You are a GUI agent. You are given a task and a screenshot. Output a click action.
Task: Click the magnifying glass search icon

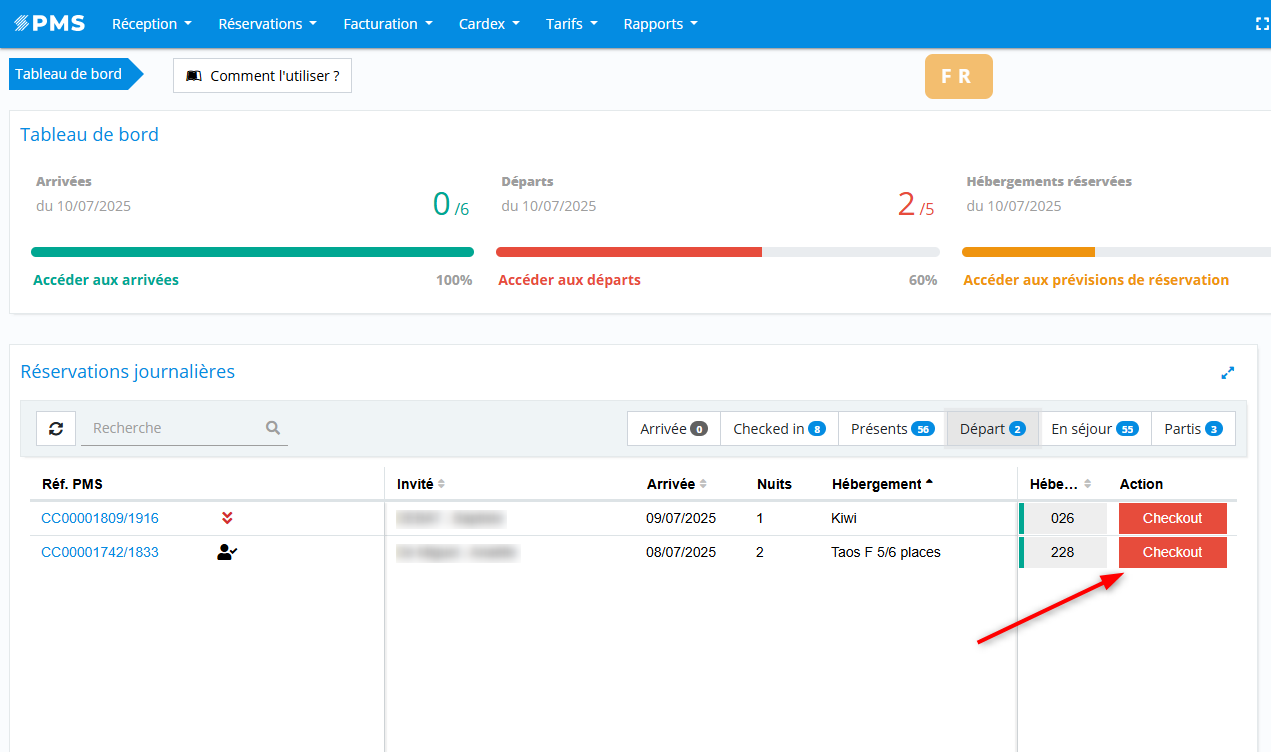[x=273, y=428]
